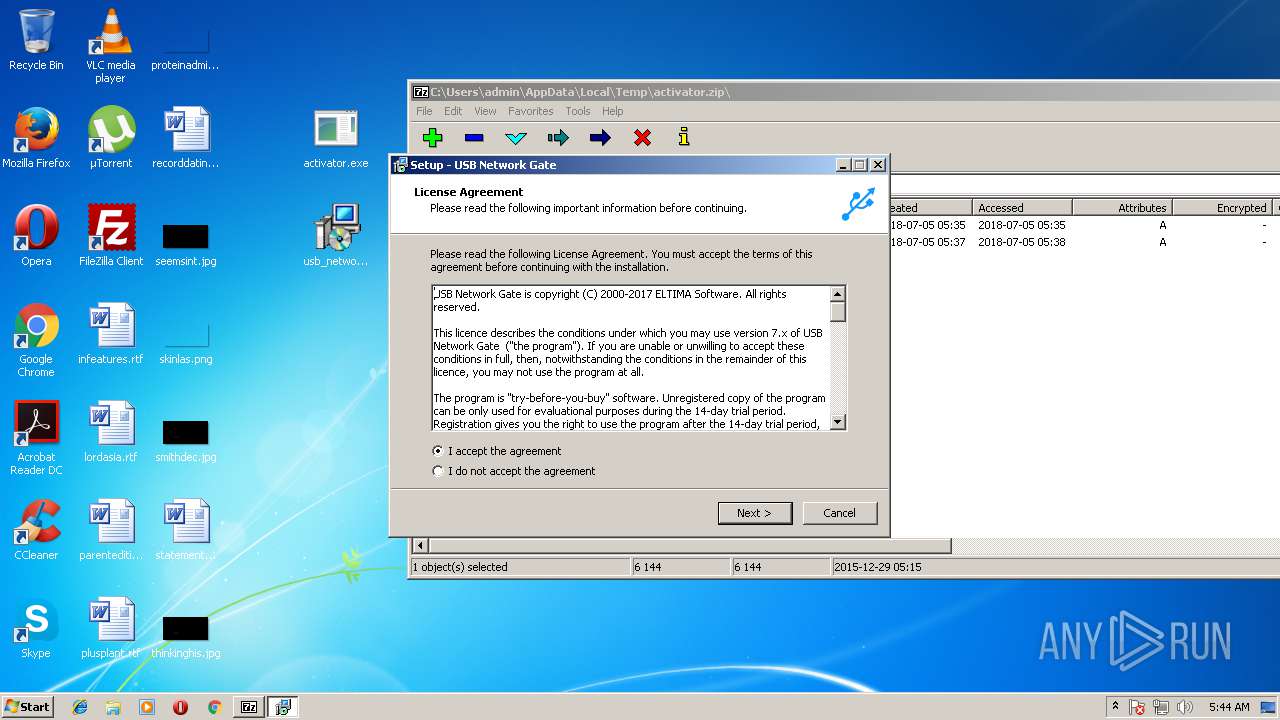Open the Recycle Bin desktop icon

[x=36, y=40]
